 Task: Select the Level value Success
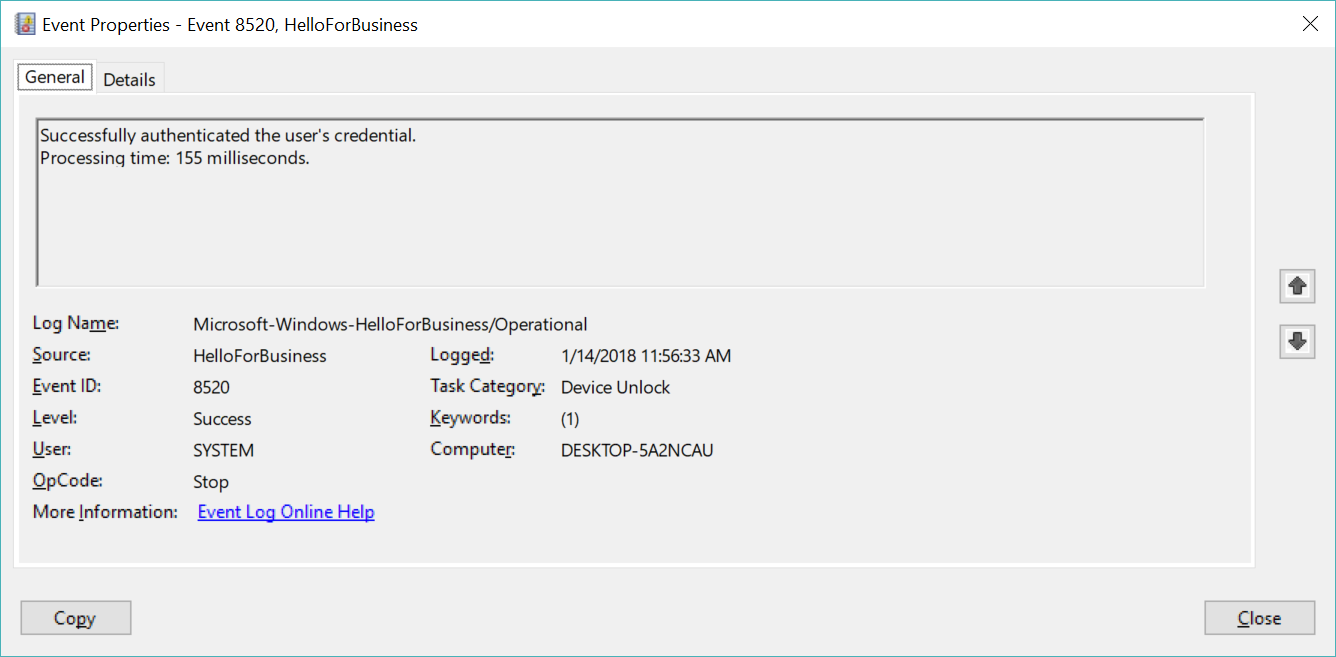coord(222,419)
